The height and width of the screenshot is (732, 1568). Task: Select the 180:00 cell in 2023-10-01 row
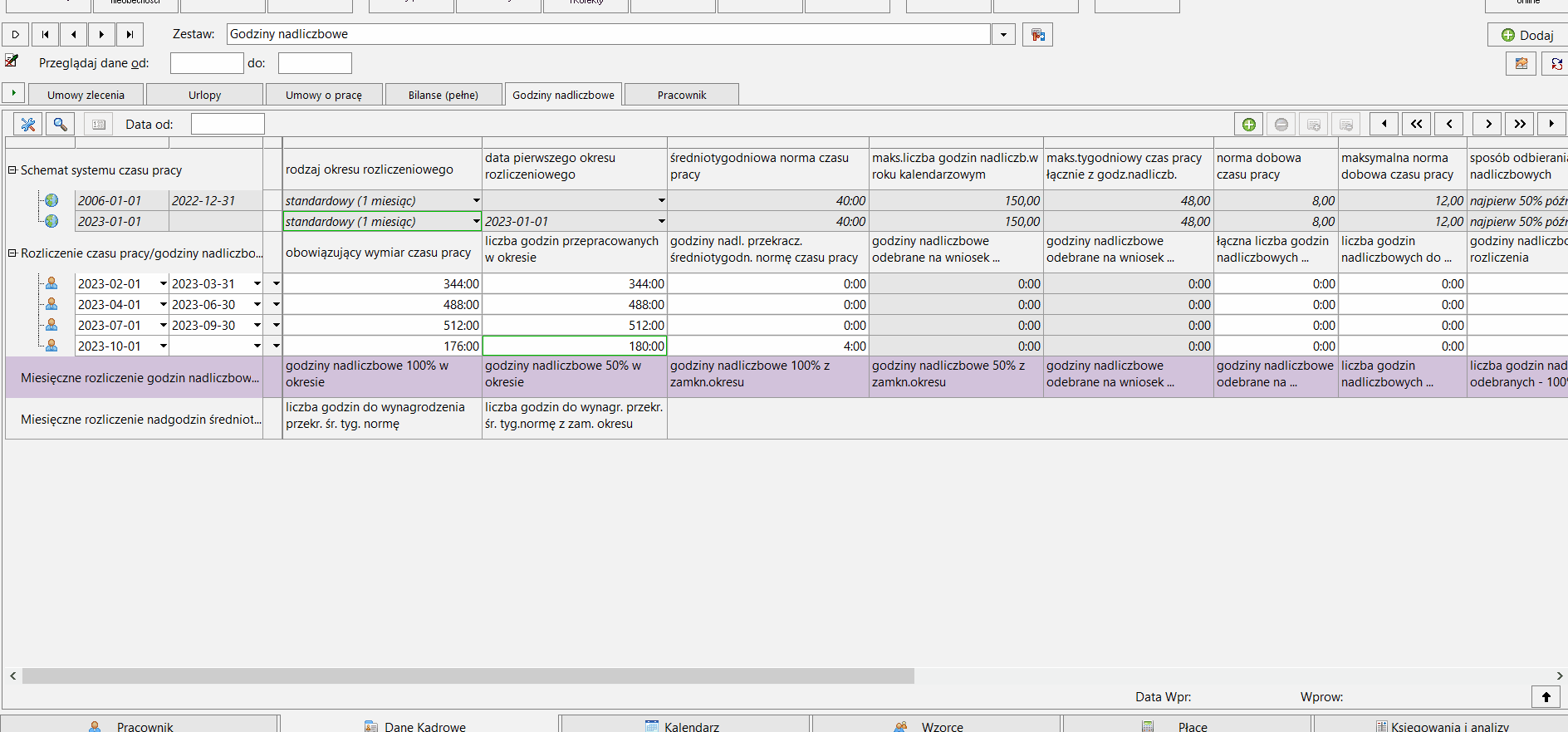tap(575, 346)
